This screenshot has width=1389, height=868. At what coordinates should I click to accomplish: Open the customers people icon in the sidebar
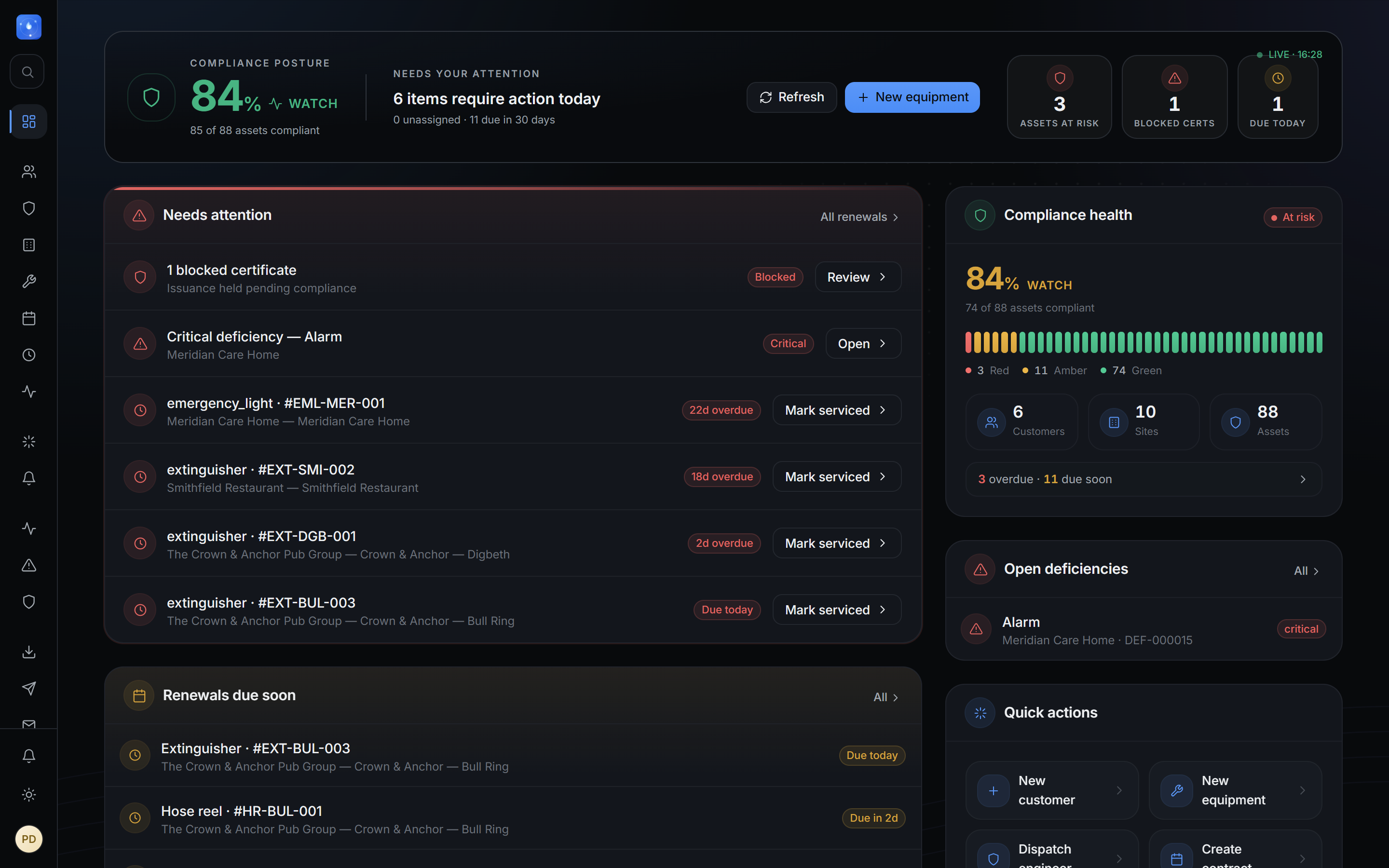click(29, 172)
